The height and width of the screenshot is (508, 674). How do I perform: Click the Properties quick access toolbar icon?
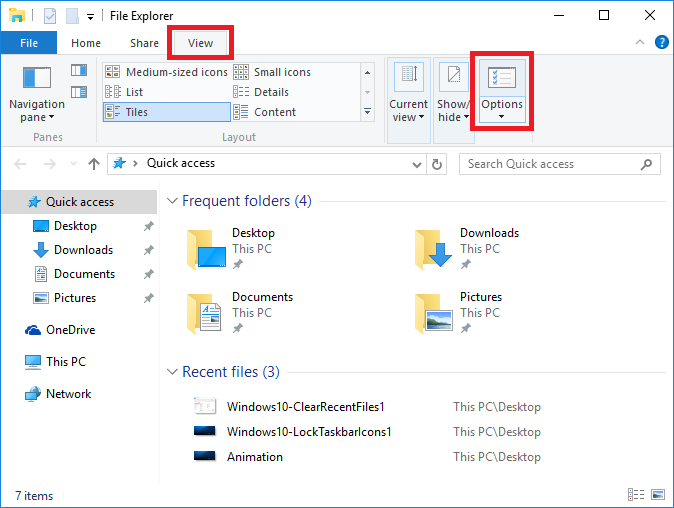pos(50,16)
